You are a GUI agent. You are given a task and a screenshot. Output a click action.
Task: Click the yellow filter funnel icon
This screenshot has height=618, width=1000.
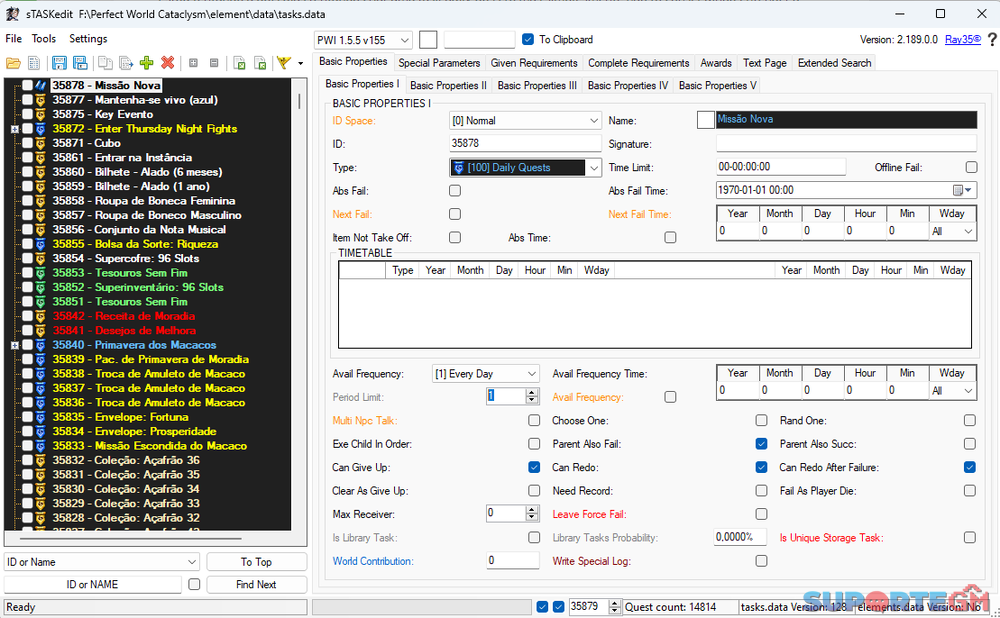click(x=283, y=63)
